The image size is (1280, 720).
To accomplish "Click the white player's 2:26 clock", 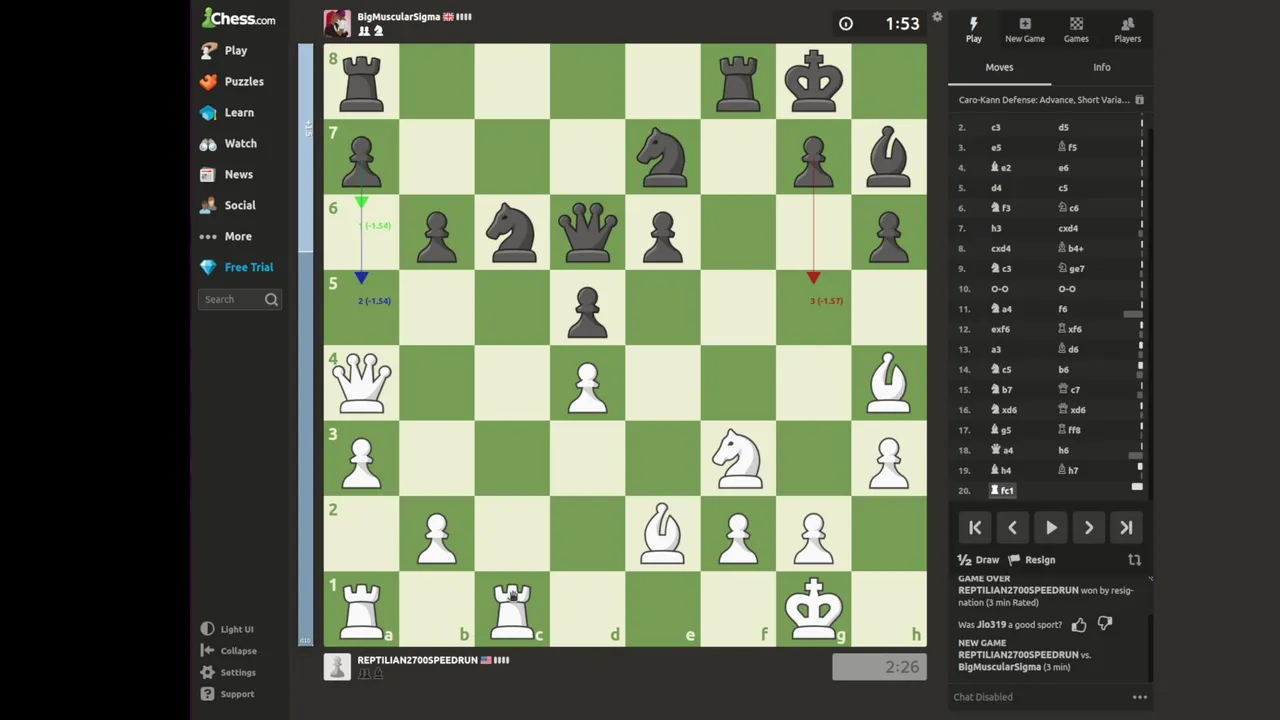I will coord(879,667).
